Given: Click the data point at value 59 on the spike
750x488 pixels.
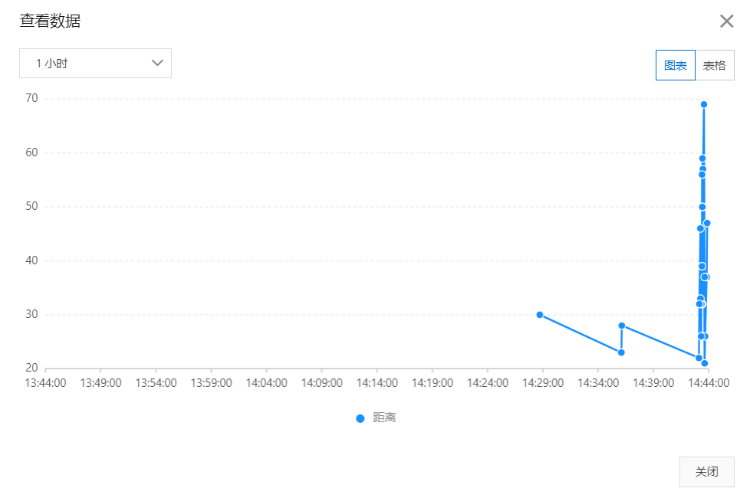Looking at the screenshot, I should [x=702, y=158].
